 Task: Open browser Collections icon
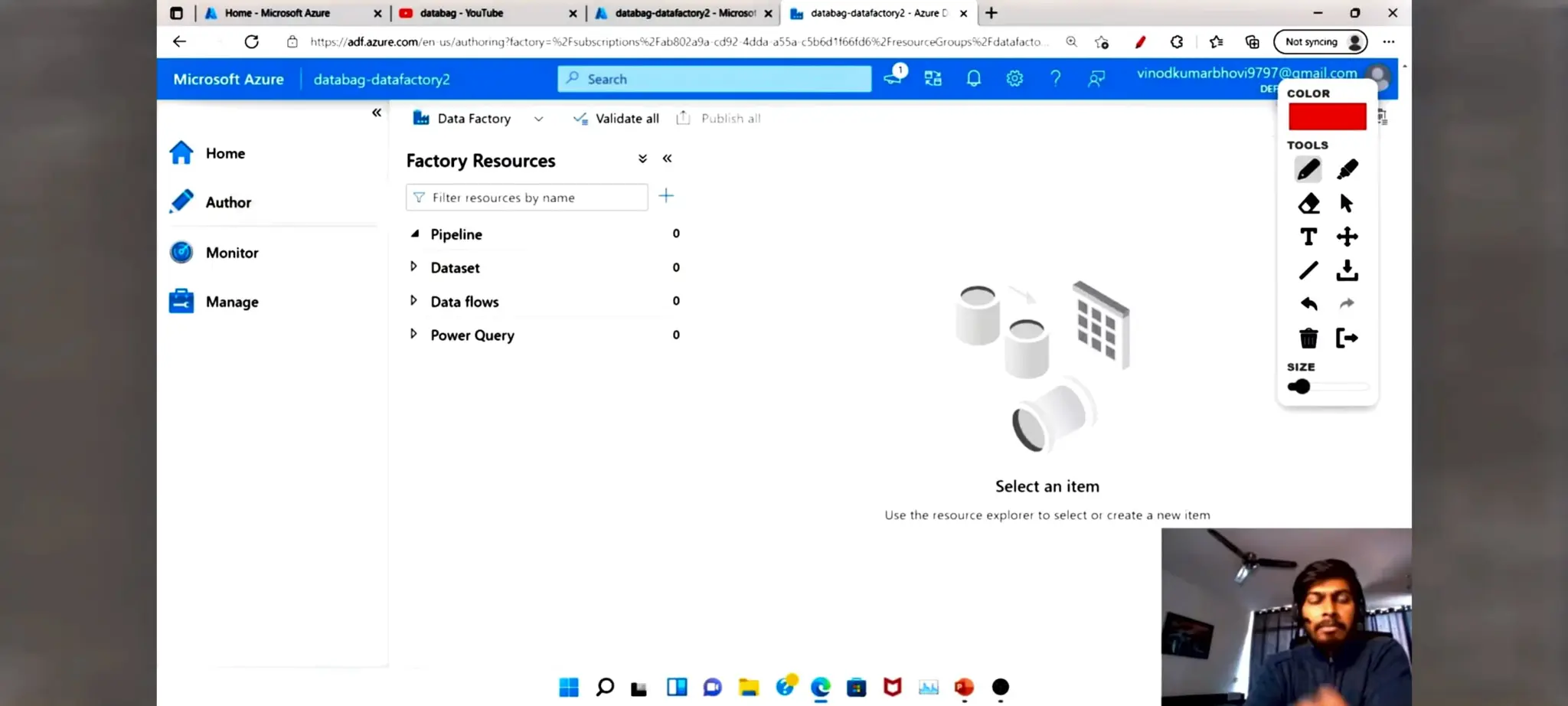1253,42
